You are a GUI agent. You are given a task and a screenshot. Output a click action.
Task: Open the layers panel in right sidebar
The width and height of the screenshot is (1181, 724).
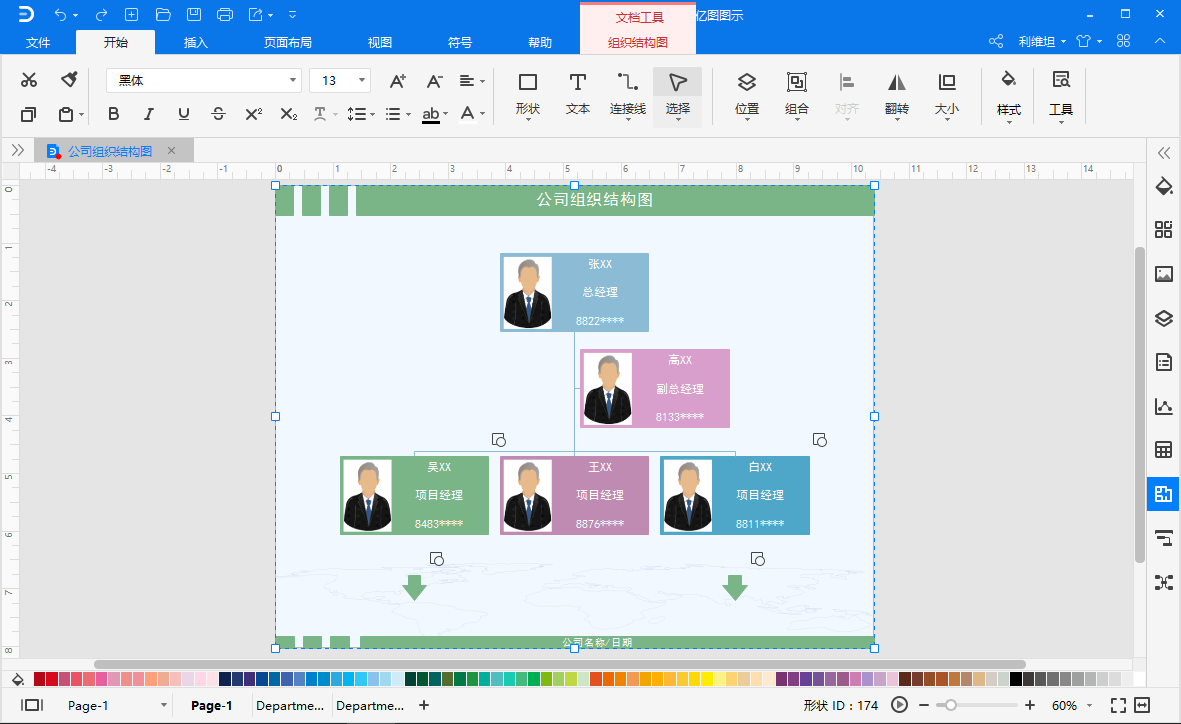(x=1164, y=318)
